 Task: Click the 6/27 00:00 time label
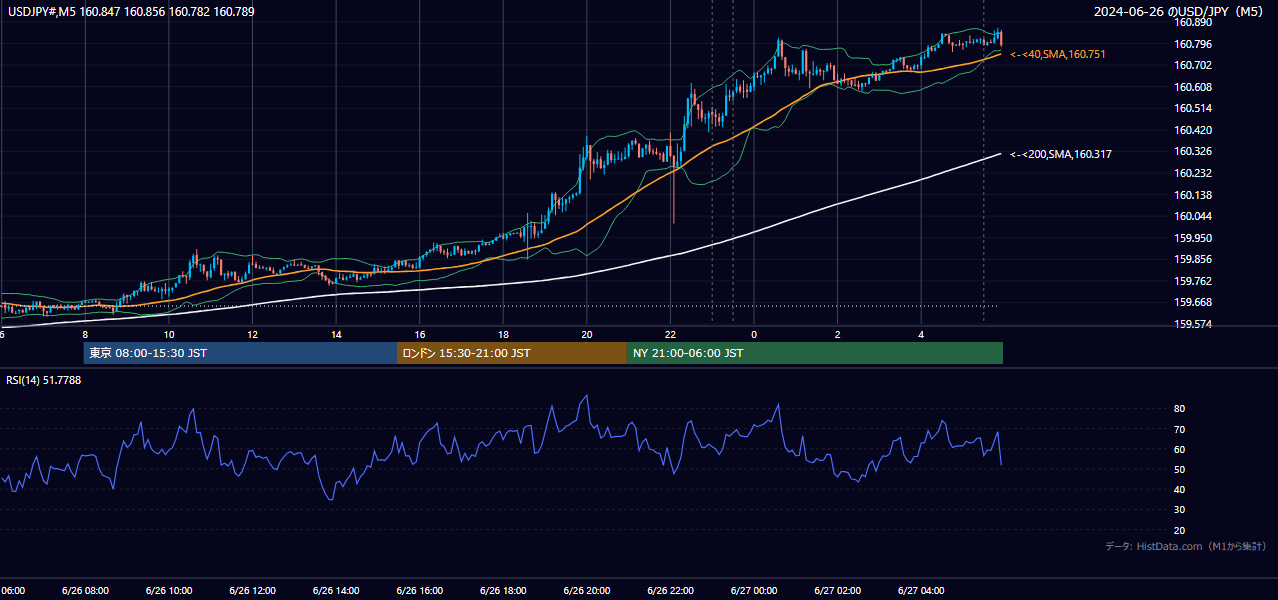click(x=754, y=590)
